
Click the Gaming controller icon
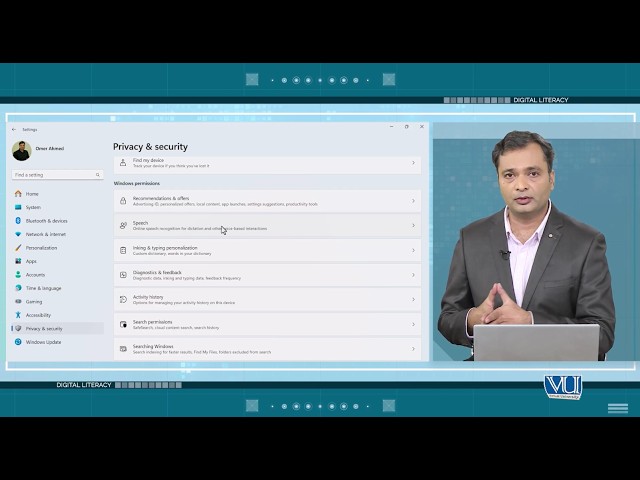[x=18, y=301]
